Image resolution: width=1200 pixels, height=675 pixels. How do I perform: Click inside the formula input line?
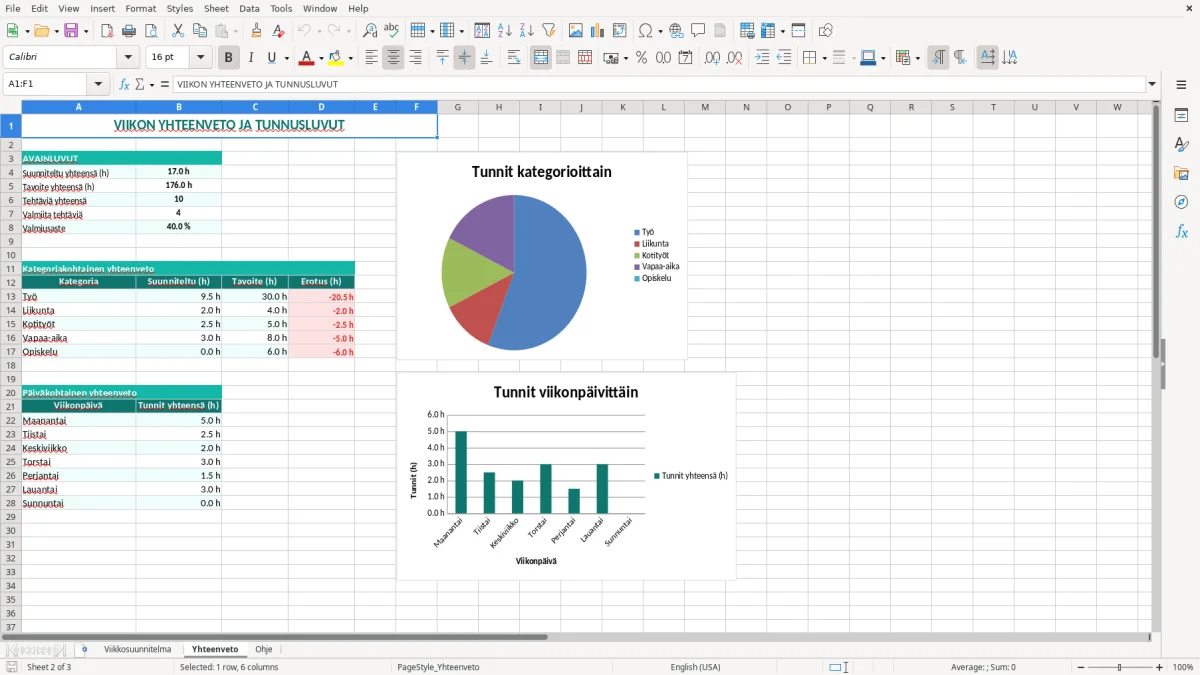coord(658,84)
